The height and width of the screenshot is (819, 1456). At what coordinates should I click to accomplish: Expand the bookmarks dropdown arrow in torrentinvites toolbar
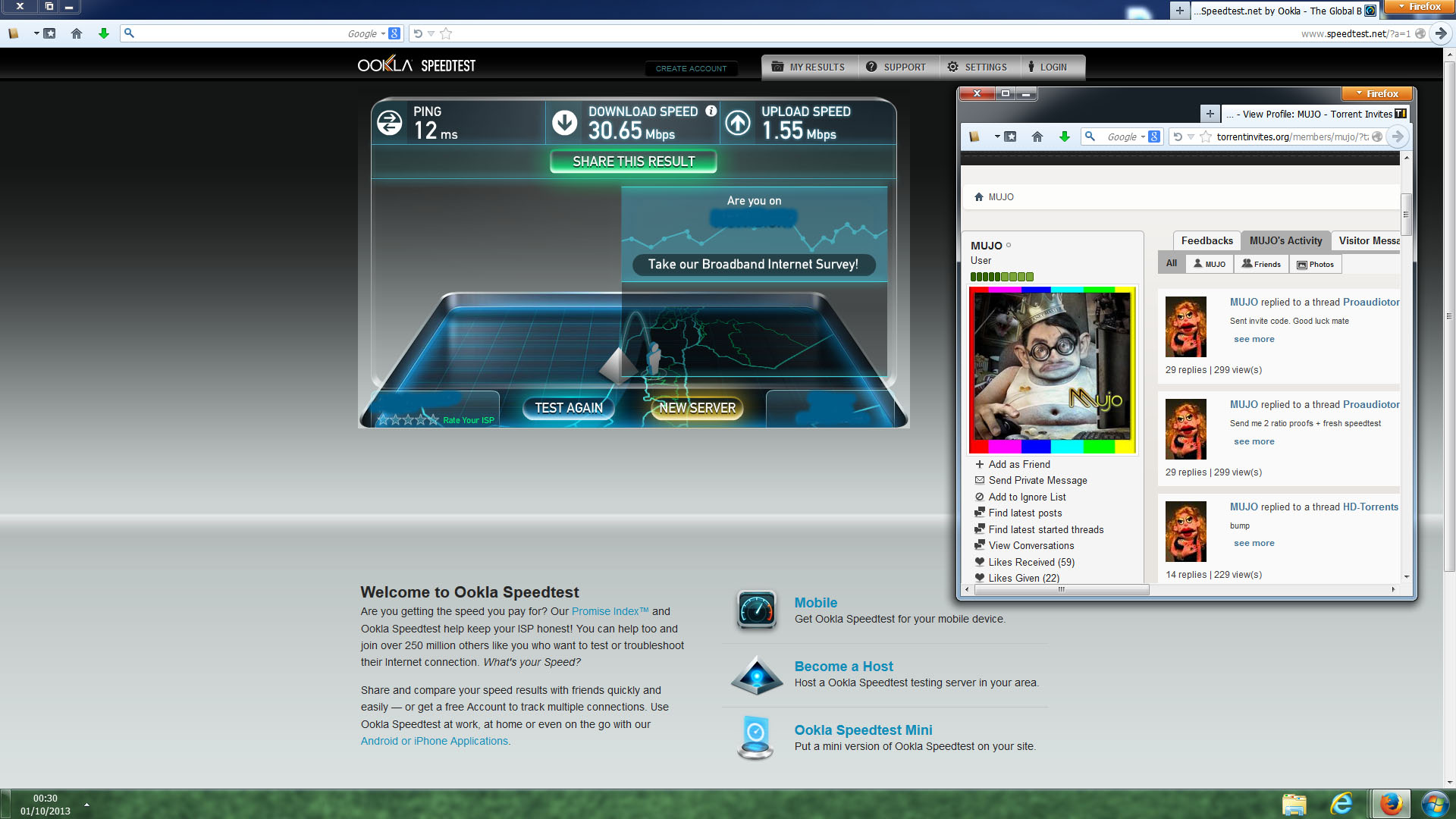[997, 136]
